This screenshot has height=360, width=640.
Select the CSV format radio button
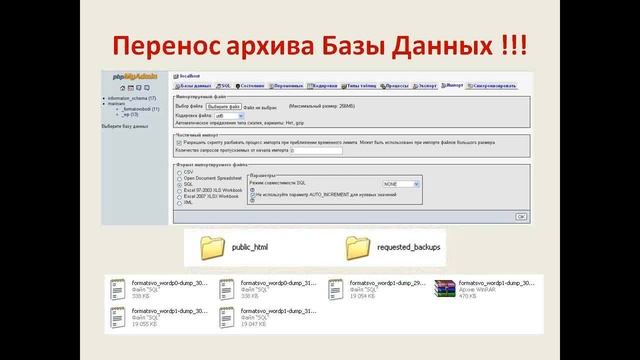[179, 173]
